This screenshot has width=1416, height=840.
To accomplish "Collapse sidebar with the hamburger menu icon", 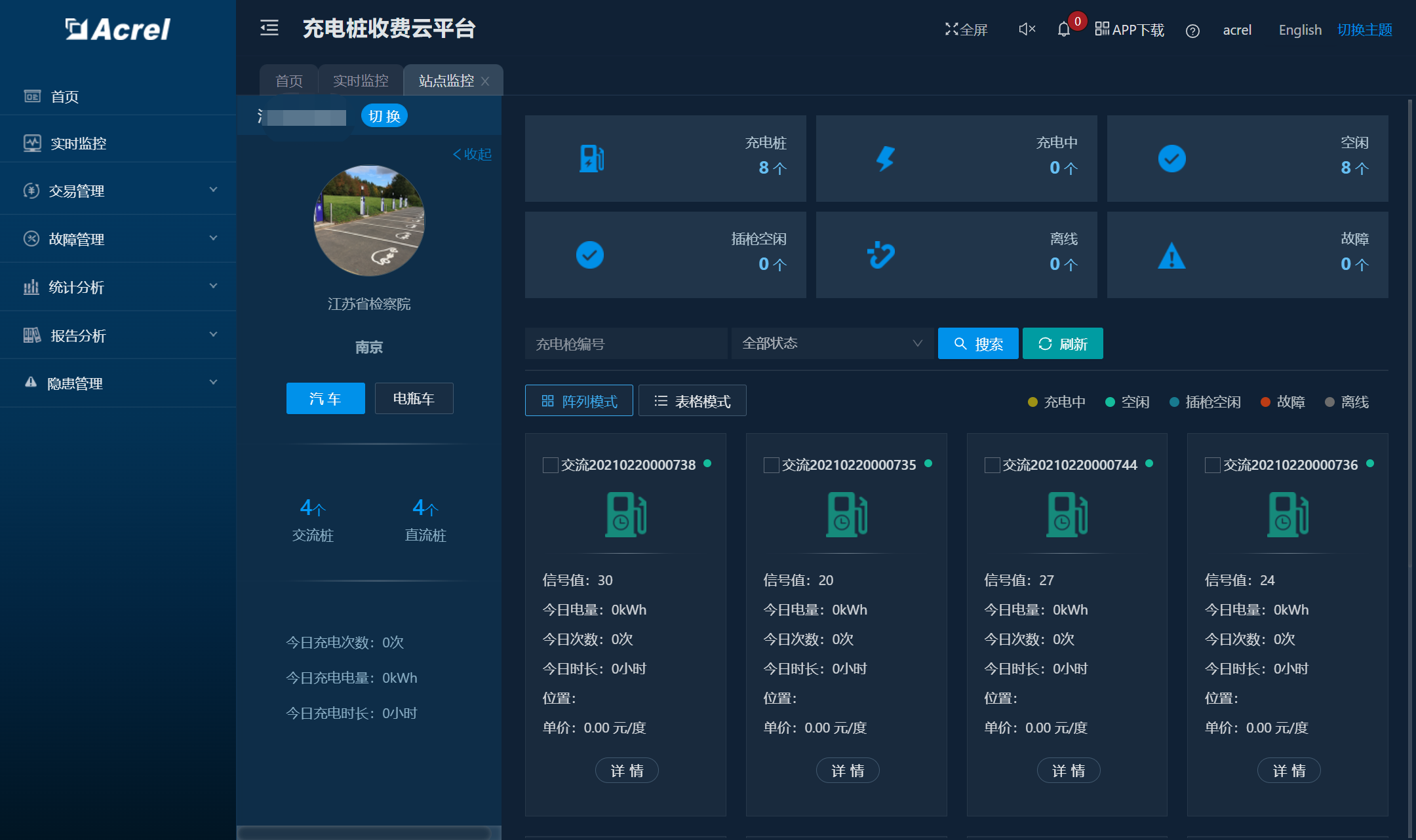I will (x=269, y=28).
